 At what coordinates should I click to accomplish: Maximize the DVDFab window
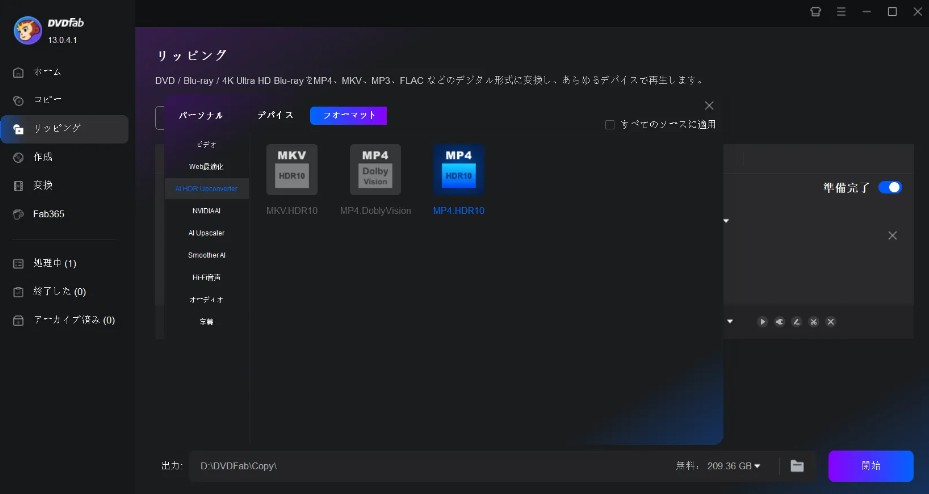point(892,11)
